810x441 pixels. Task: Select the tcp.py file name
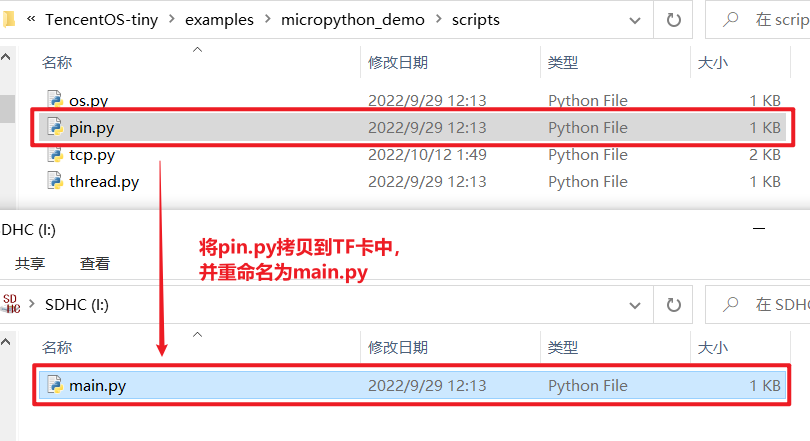[x=92, y=154]
